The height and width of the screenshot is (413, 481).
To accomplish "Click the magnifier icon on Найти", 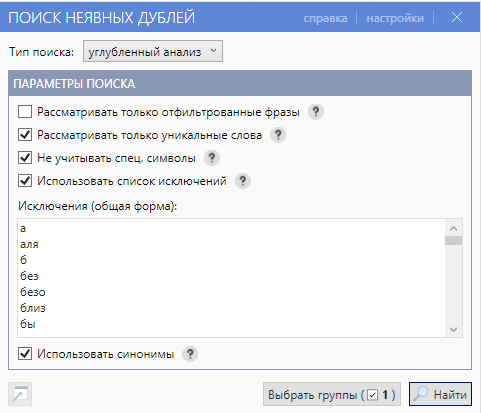I will [x=421, y=394].
